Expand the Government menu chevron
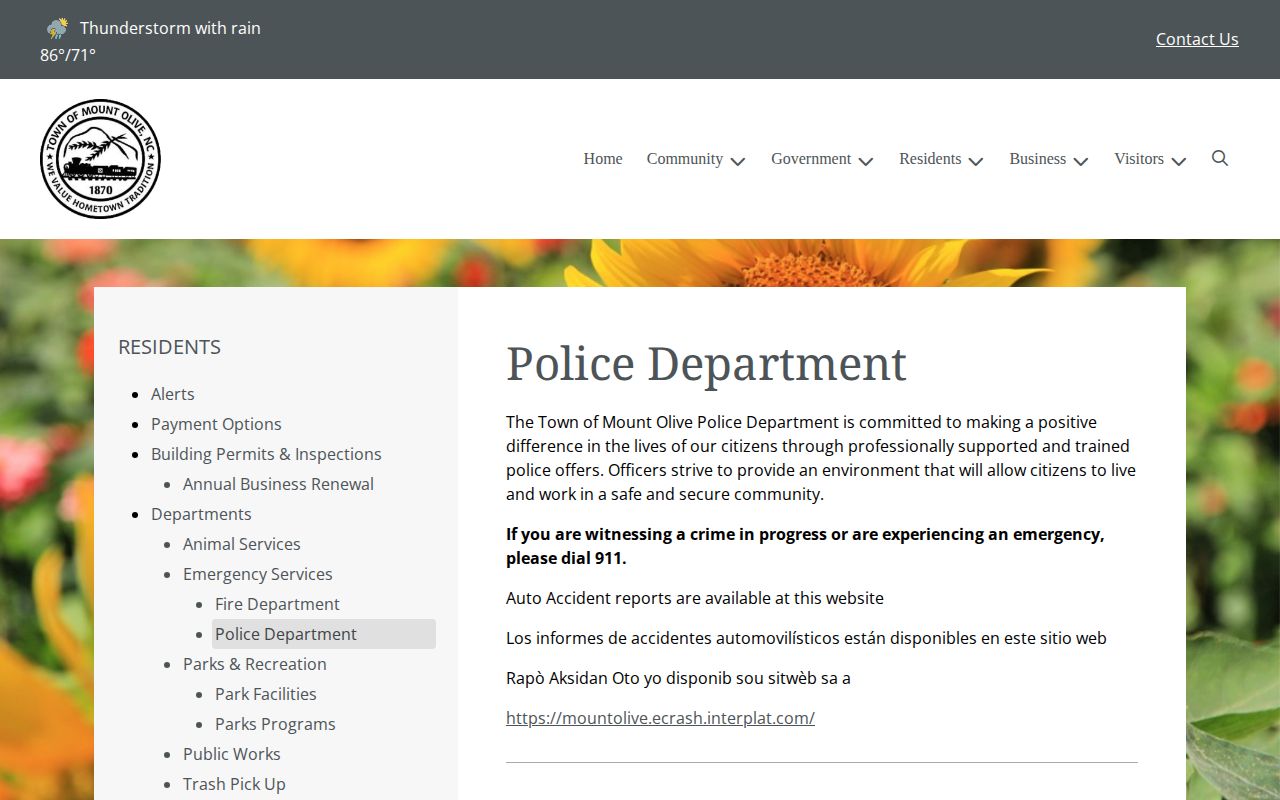The image size is (1280, 800). (x=866, y=160)
